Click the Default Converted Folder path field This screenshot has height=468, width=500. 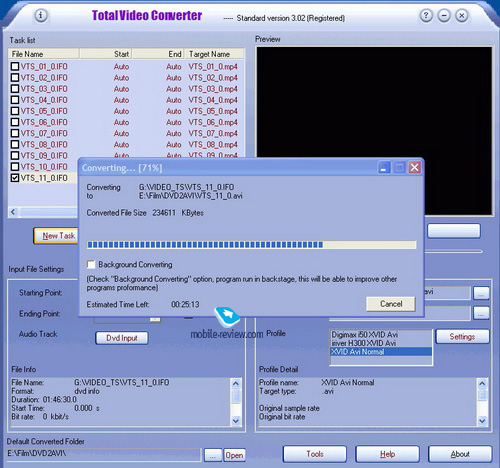(x=104, y=454)
